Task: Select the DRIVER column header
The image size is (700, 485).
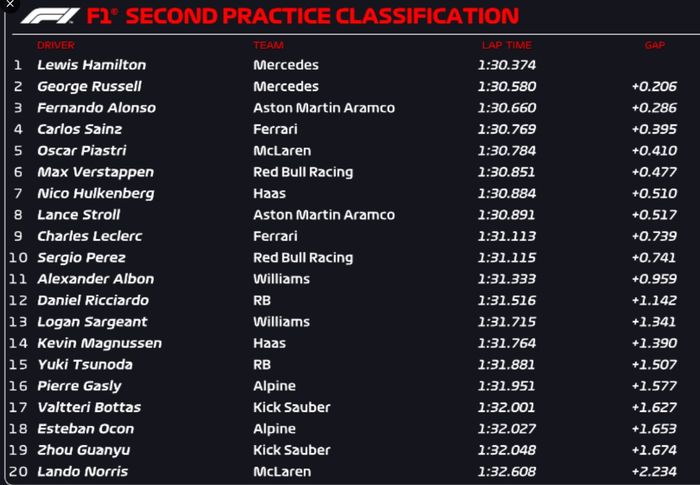Action: click(56, 46)
